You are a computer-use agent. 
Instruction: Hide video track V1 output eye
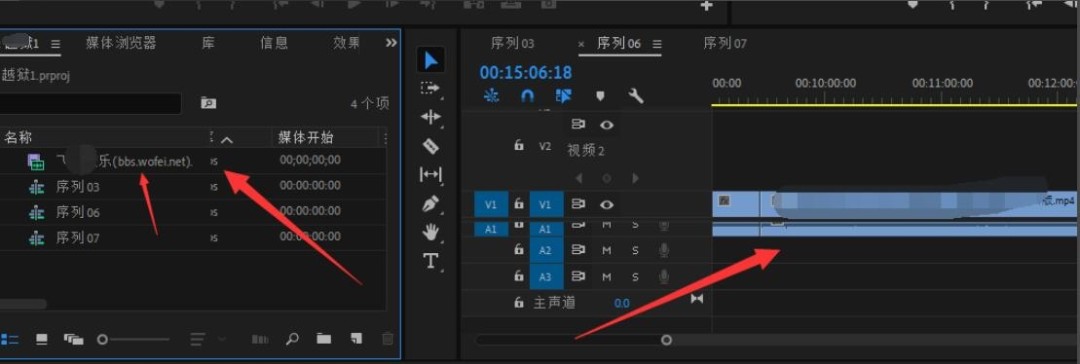point(607,205)
